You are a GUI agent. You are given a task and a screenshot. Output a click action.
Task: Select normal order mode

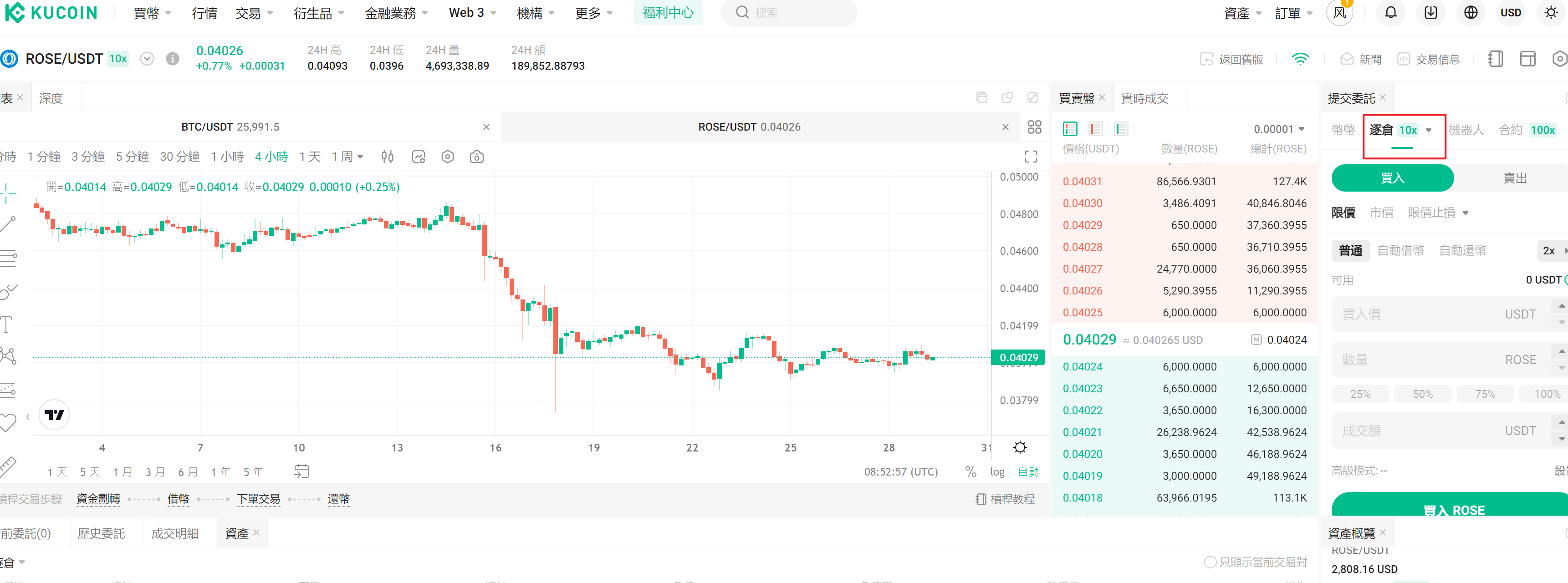click(1350, 251)
